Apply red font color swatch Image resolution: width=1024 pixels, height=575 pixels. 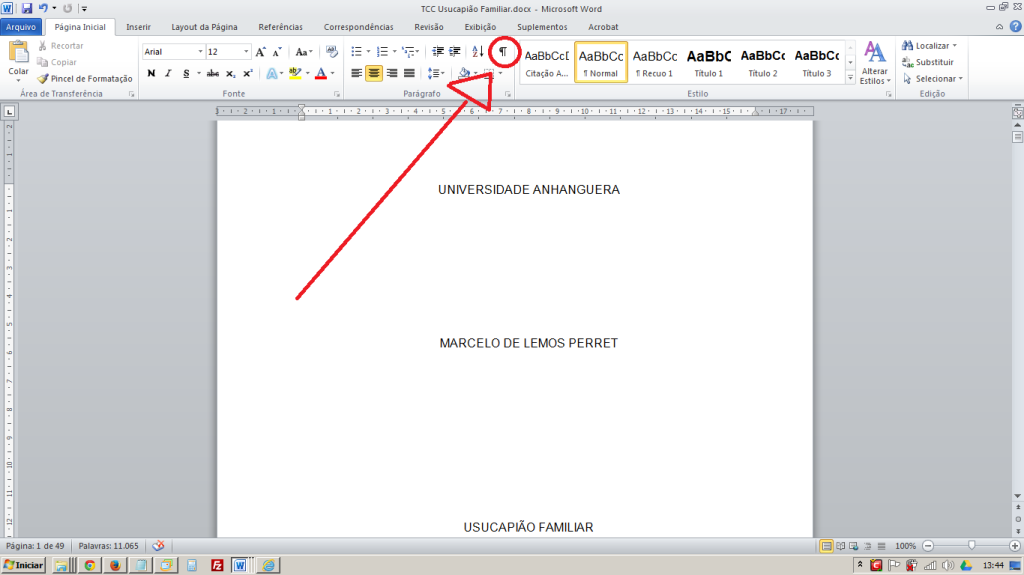(321, 73)
